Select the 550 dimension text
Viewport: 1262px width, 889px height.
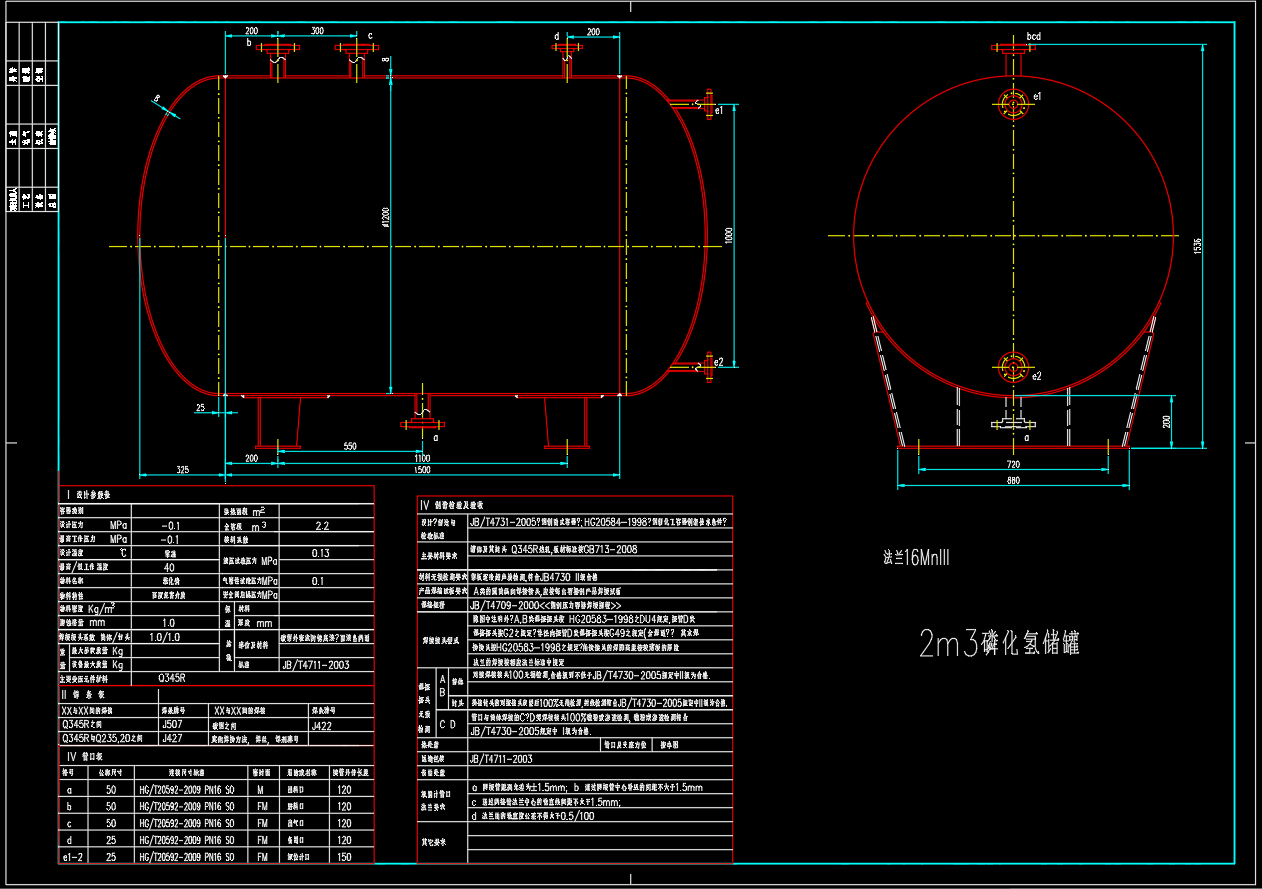(349, 446)
